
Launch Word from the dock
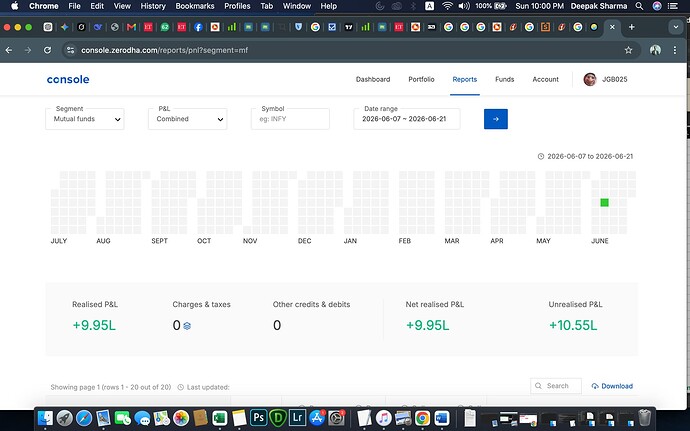point(442,418)
